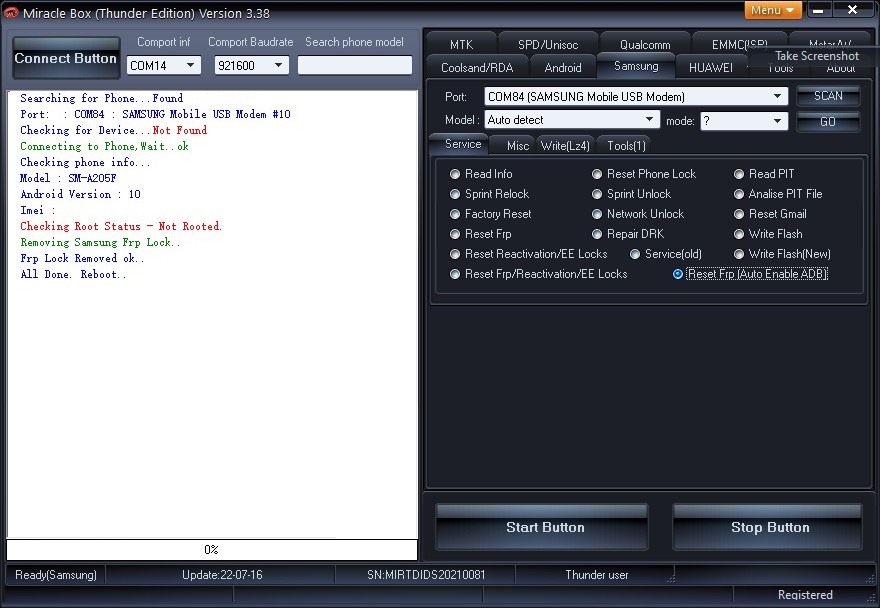Click the Thunder user status entry
880x608 pixels.
pos(597,575)
